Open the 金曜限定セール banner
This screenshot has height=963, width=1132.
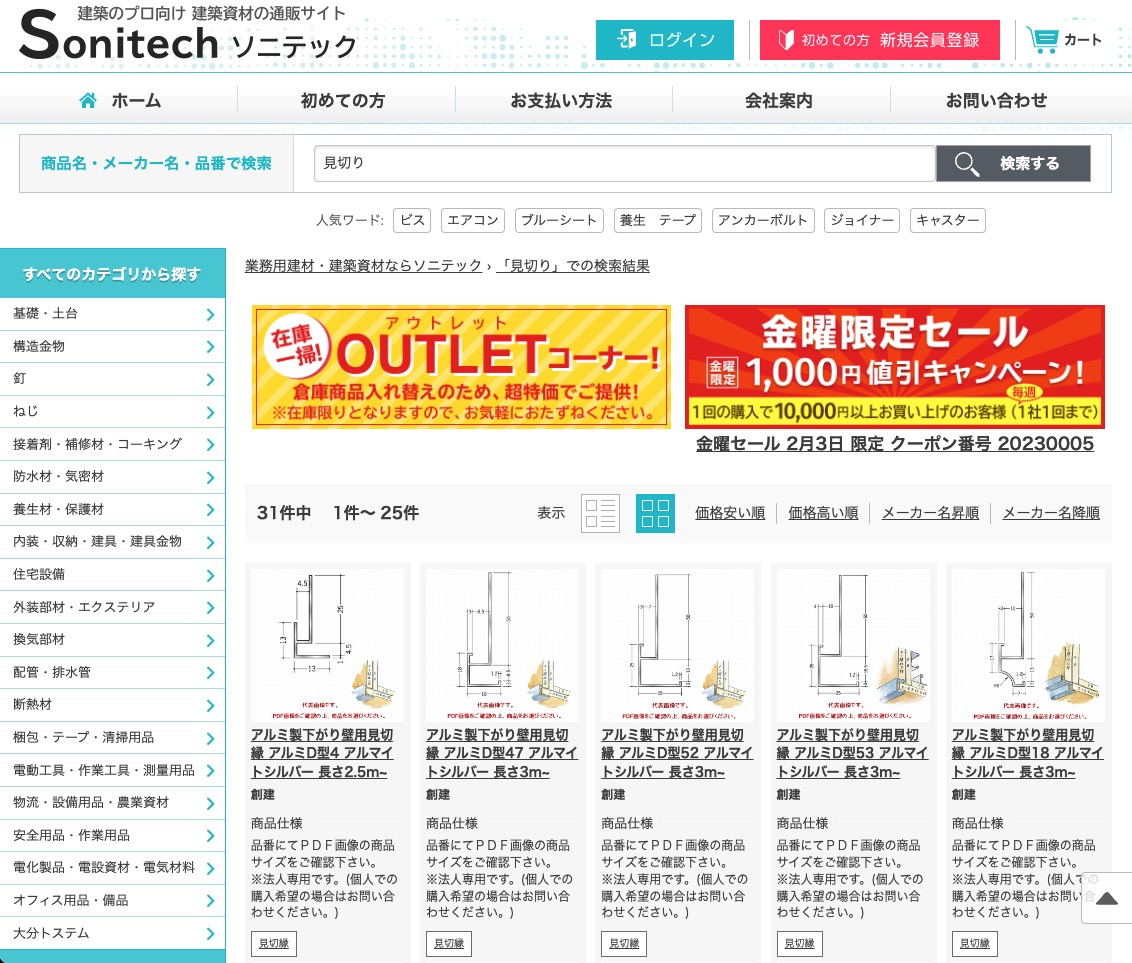point(894,367)
